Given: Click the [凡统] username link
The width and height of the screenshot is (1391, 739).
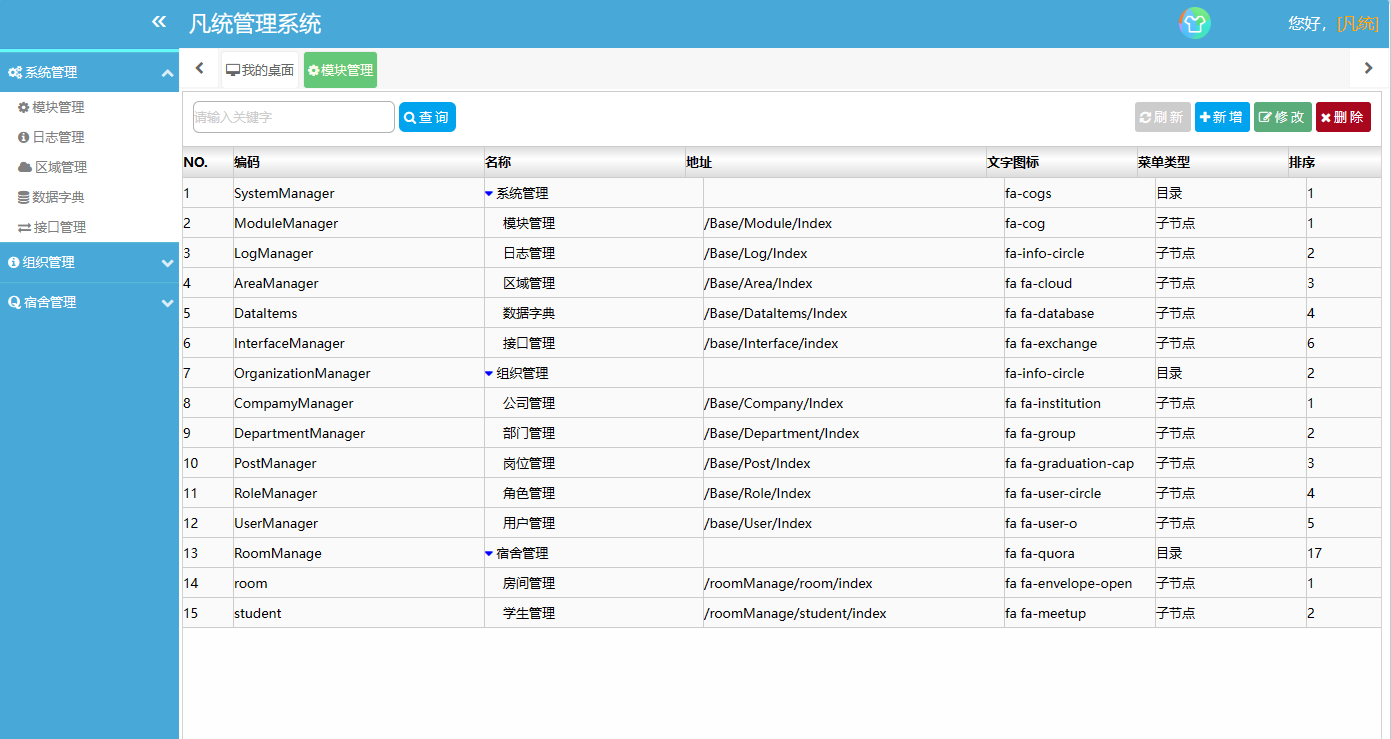Looking at the screenshot, I should pyautogui.click(x=1358, y=23).
